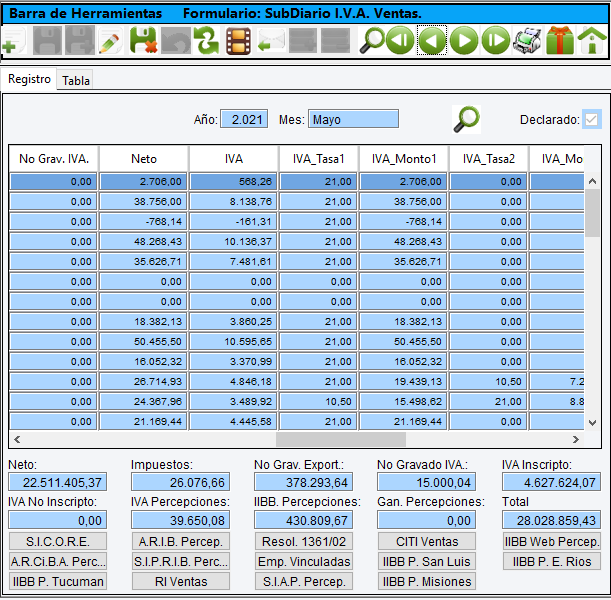
Task: Click the S.I.C.O.R.E. button
Action: (x=58, y=542)
